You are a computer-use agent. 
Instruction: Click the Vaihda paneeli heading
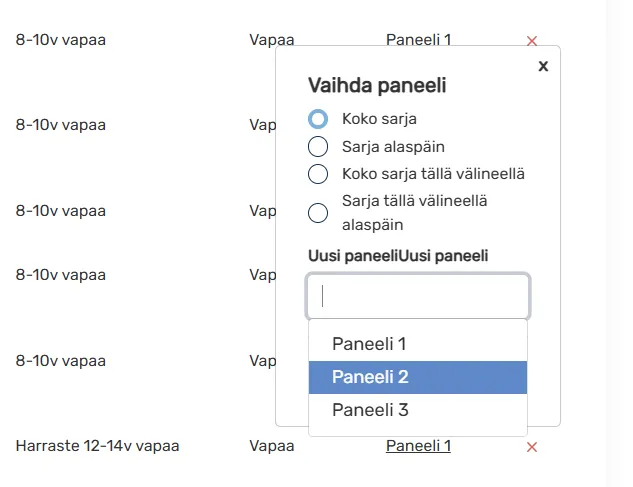coord(377,86)
